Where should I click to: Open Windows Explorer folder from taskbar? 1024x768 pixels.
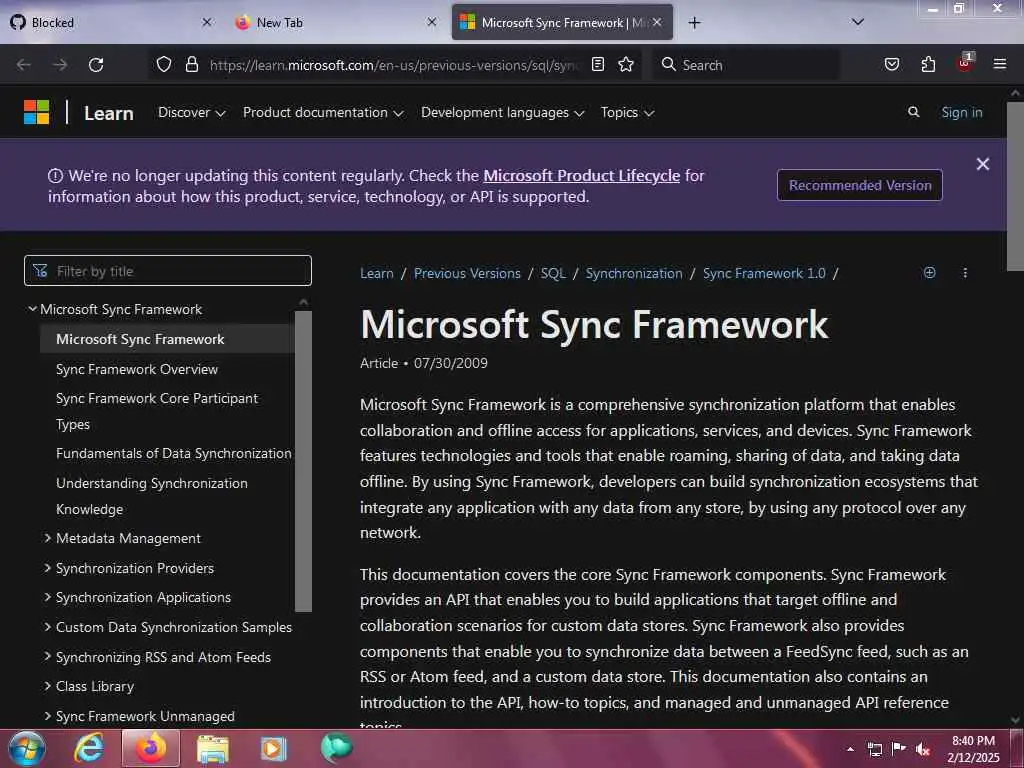coord(213,748)
